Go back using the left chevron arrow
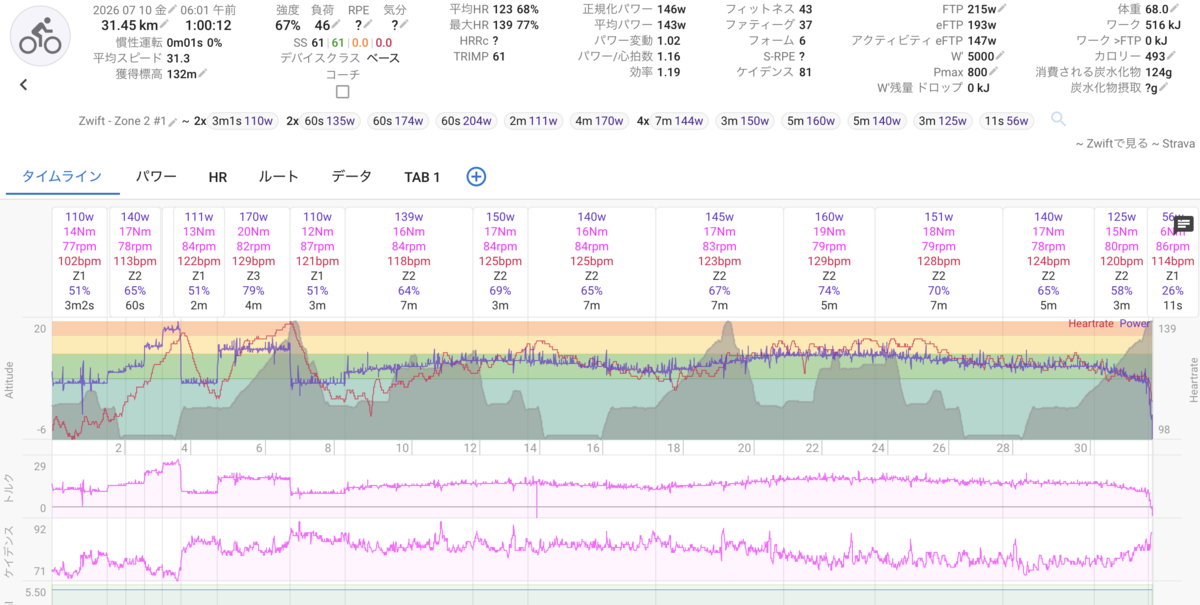This screenshot has width=1200, height=605. (x=24, y=85)
